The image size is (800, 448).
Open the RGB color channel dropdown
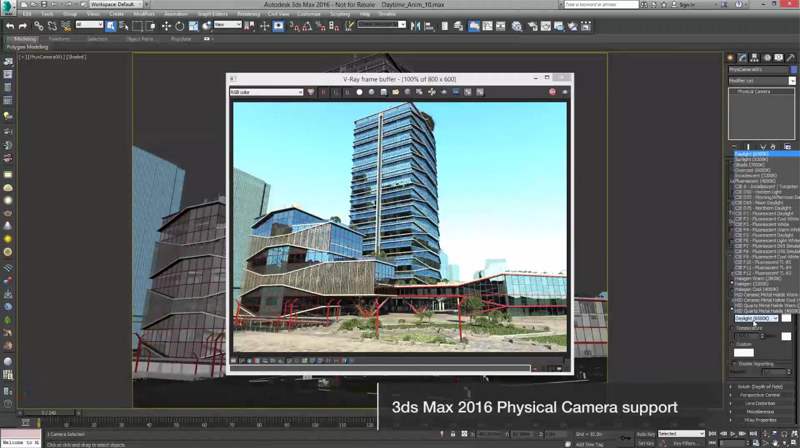(x=266, y=92)
